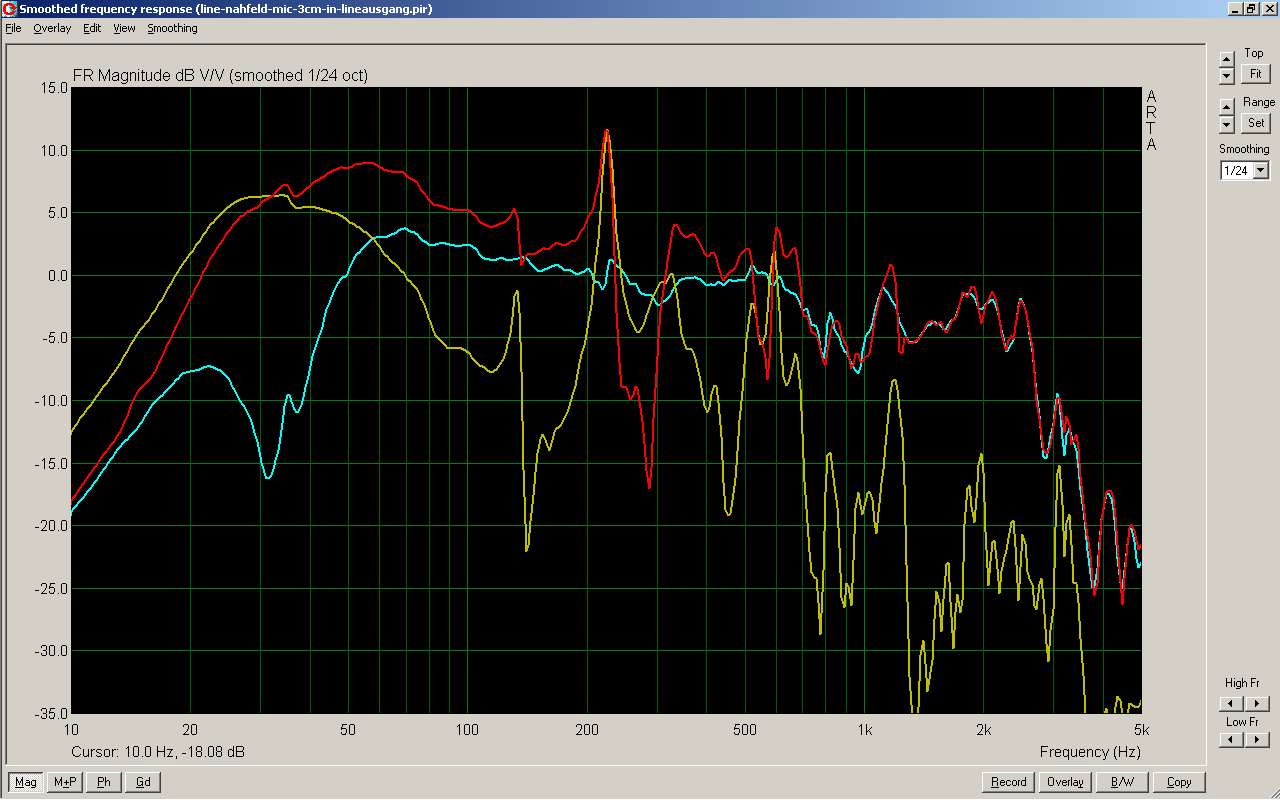Click the red curve's peak near 200 Hz
1280x800 pixels.
tap(605, 131)
